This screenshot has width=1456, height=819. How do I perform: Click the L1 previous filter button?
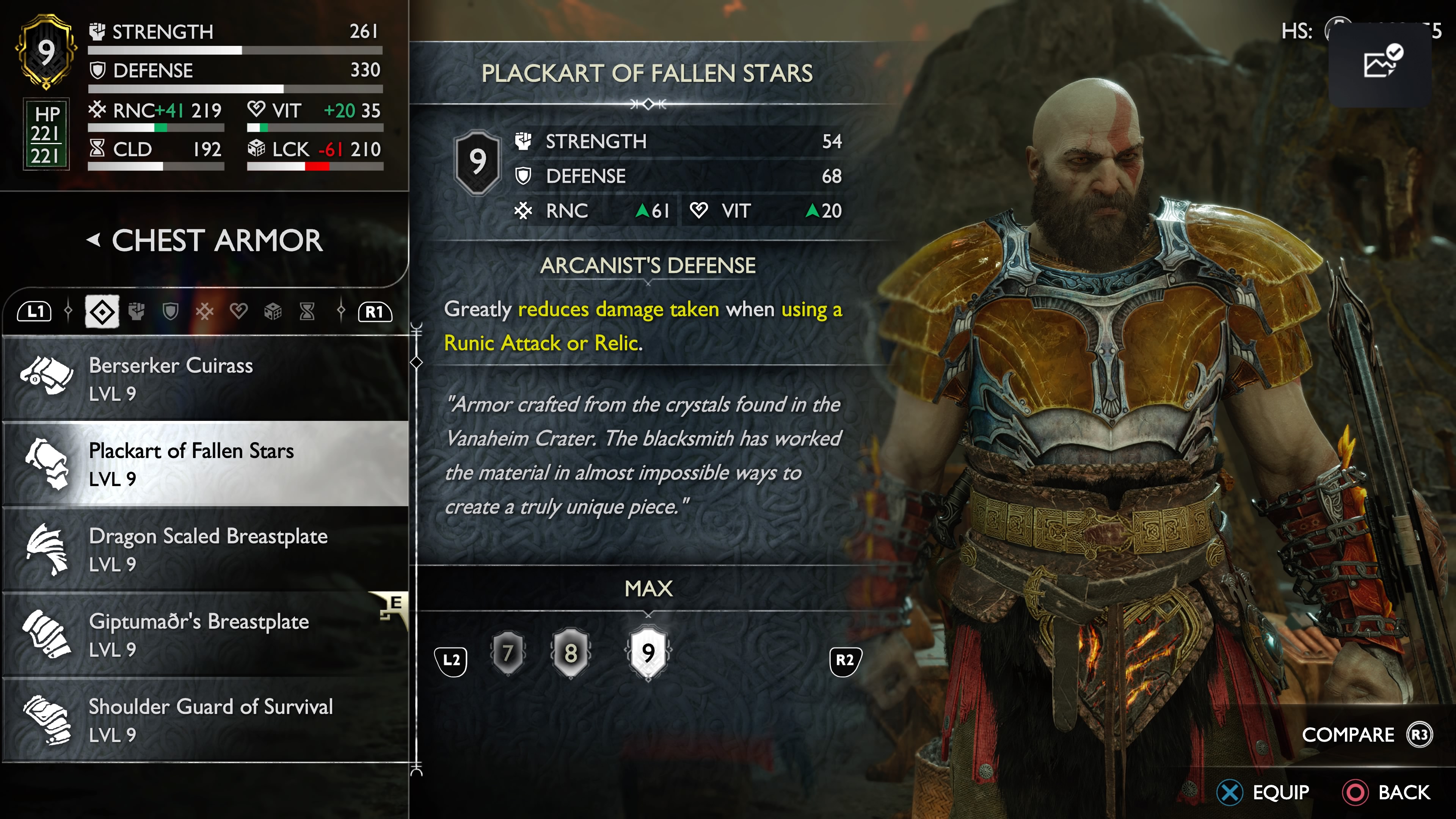(x=35, y=311)
